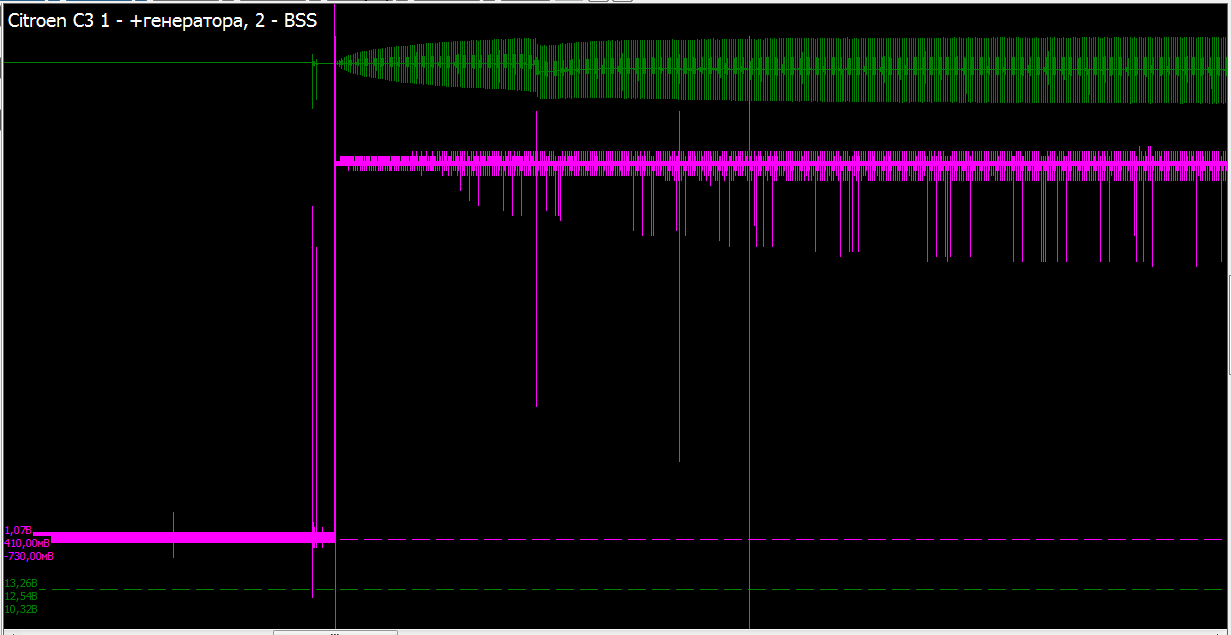Click the magenta 1,07В reading
Viewport: 1231px width, 635px height.
click(x=19, y=529)
